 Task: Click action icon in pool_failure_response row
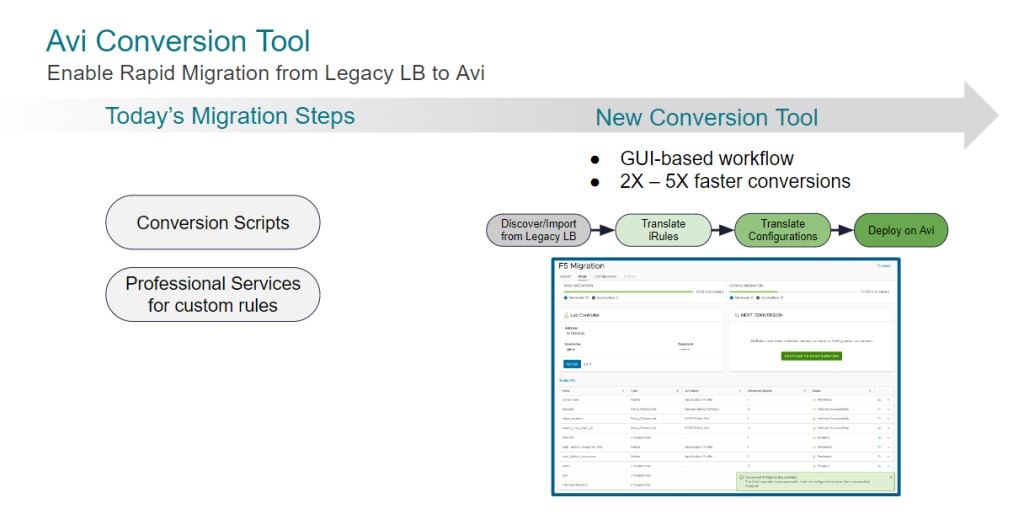879,457
